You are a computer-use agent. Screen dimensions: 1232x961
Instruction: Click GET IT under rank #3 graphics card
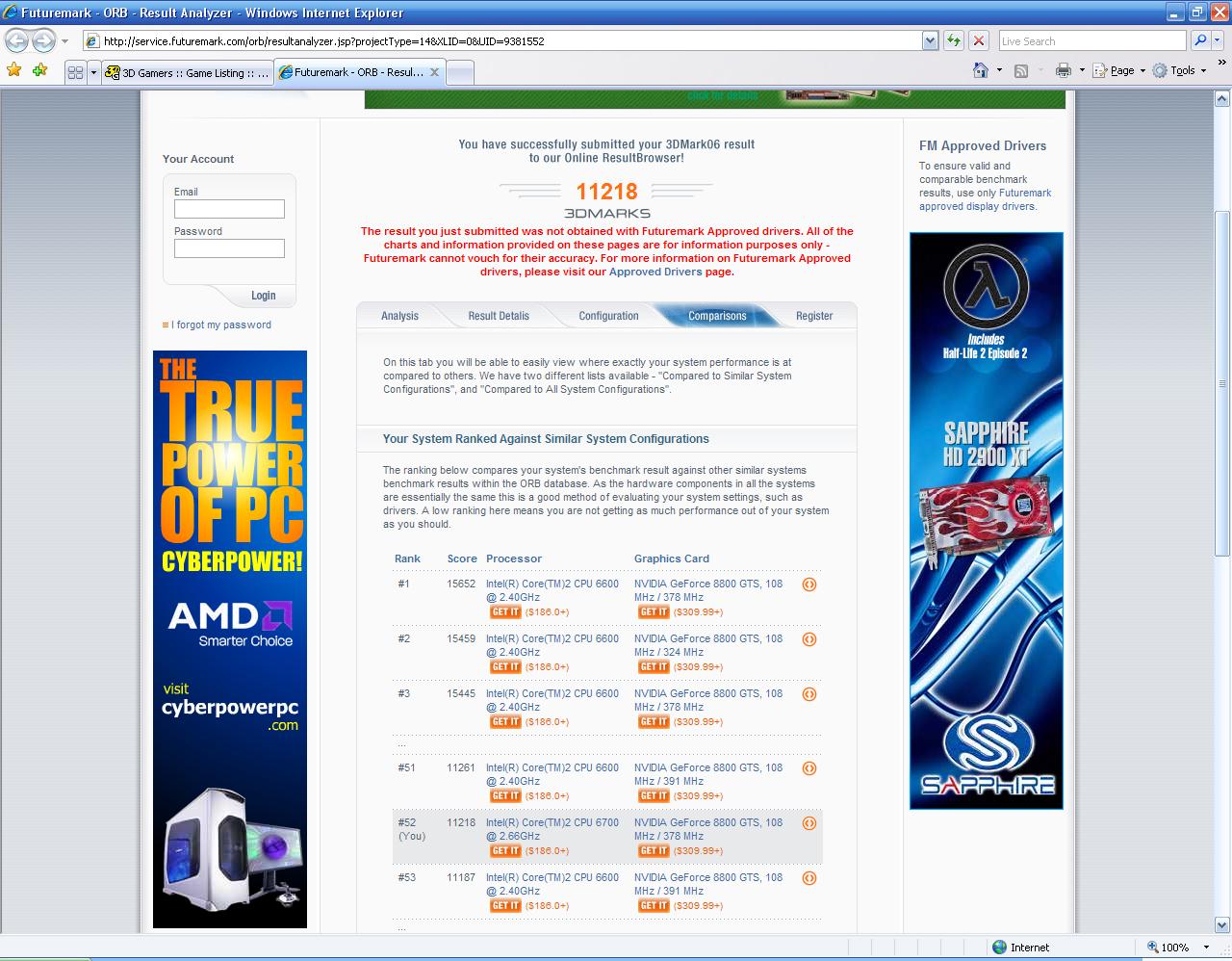[x=654, y=722]
